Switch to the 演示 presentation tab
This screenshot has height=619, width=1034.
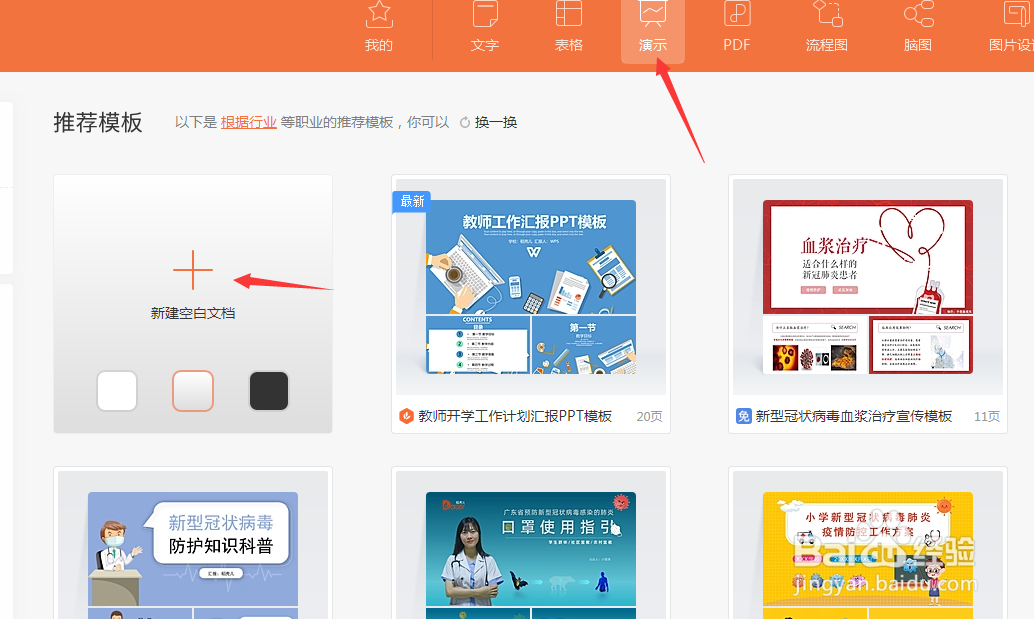(x=653, y=25)
